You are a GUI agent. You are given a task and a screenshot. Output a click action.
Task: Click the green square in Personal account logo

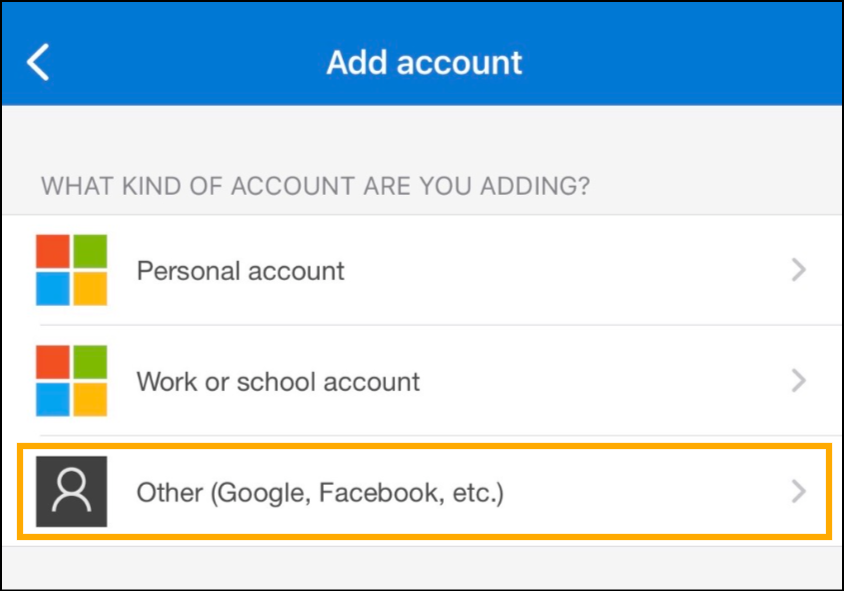(x=89, y=252)
